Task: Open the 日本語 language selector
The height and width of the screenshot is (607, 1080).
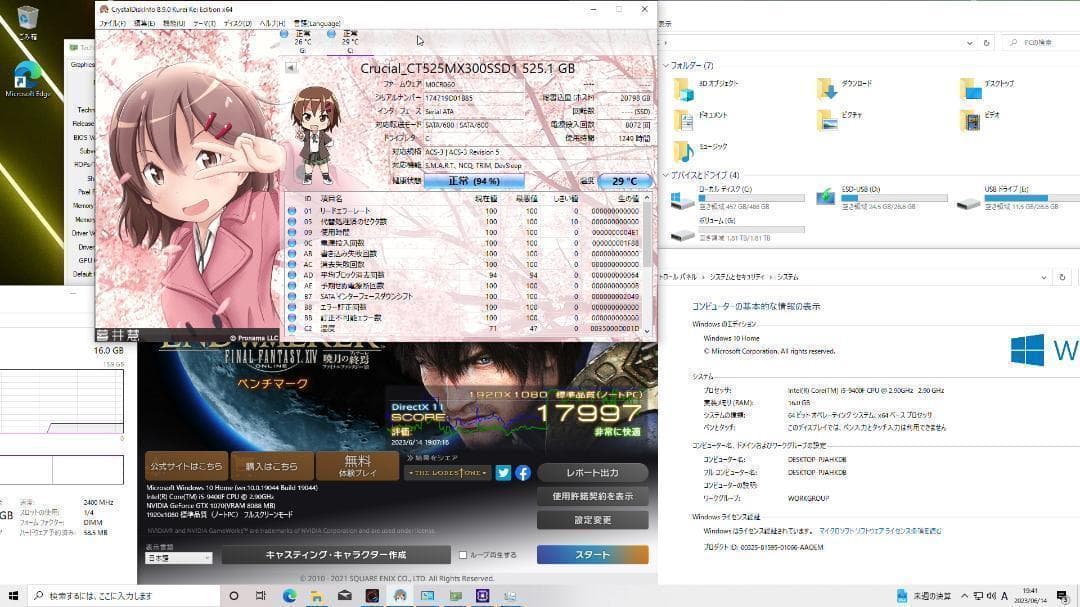Action: (177, 555)
